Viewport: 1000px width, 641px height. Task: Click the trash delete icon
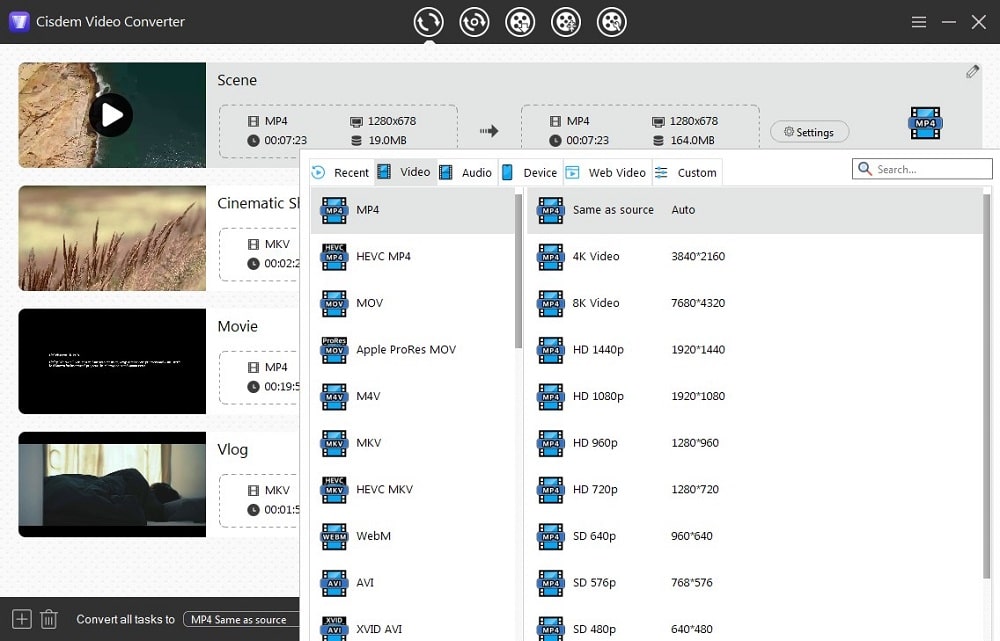[x=48, y=619]
